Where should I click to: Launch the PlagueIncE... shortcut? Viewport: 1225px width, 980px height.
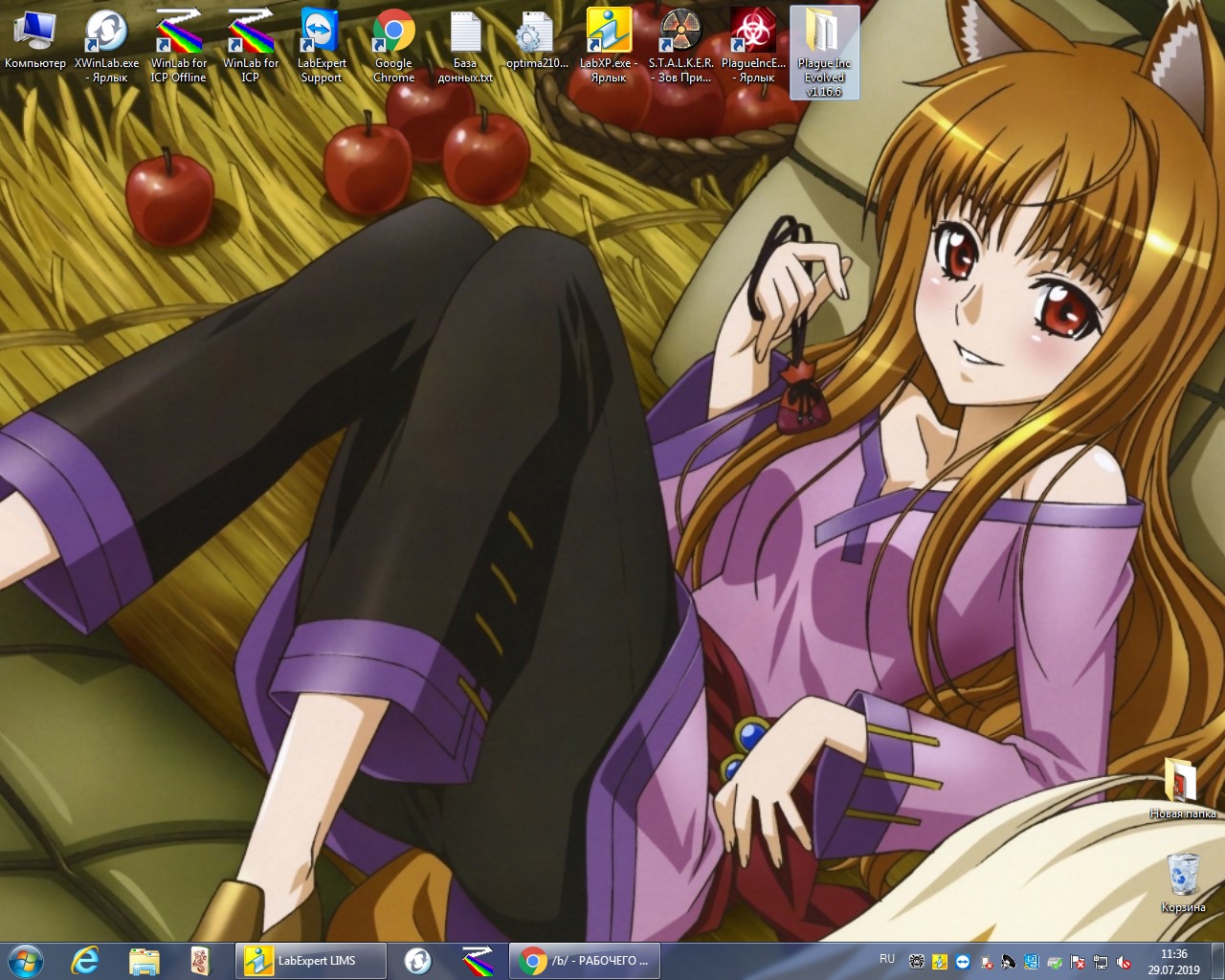(753, 45)
